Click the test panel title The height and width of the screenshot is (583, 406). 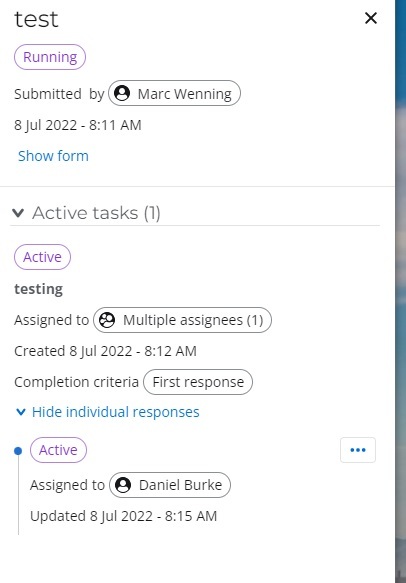pos(36,19)
